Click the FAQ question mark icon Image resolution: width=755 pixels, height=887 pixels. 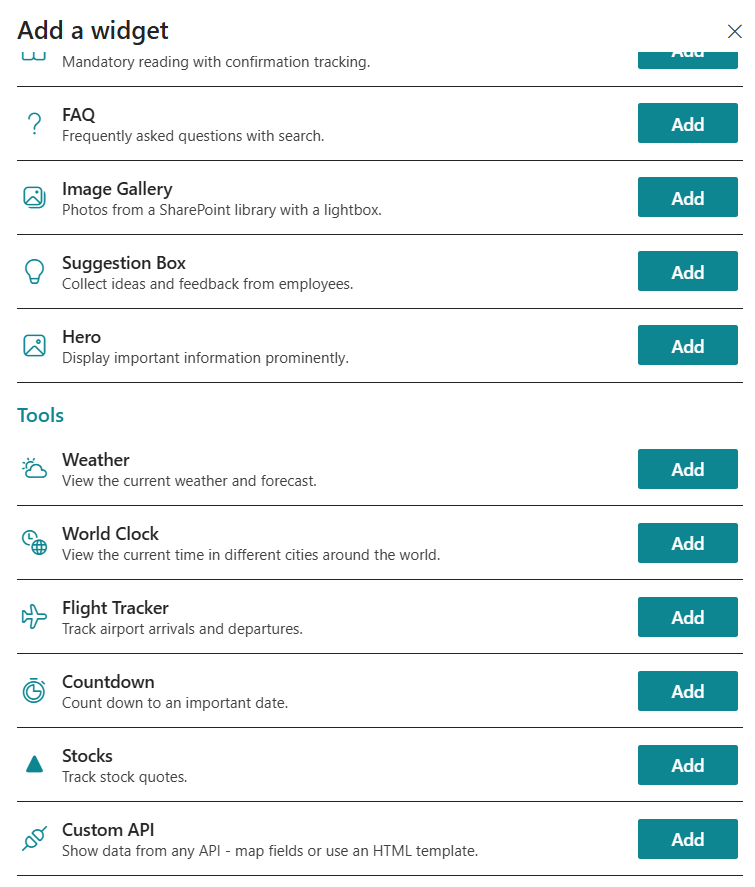[34, 123]
